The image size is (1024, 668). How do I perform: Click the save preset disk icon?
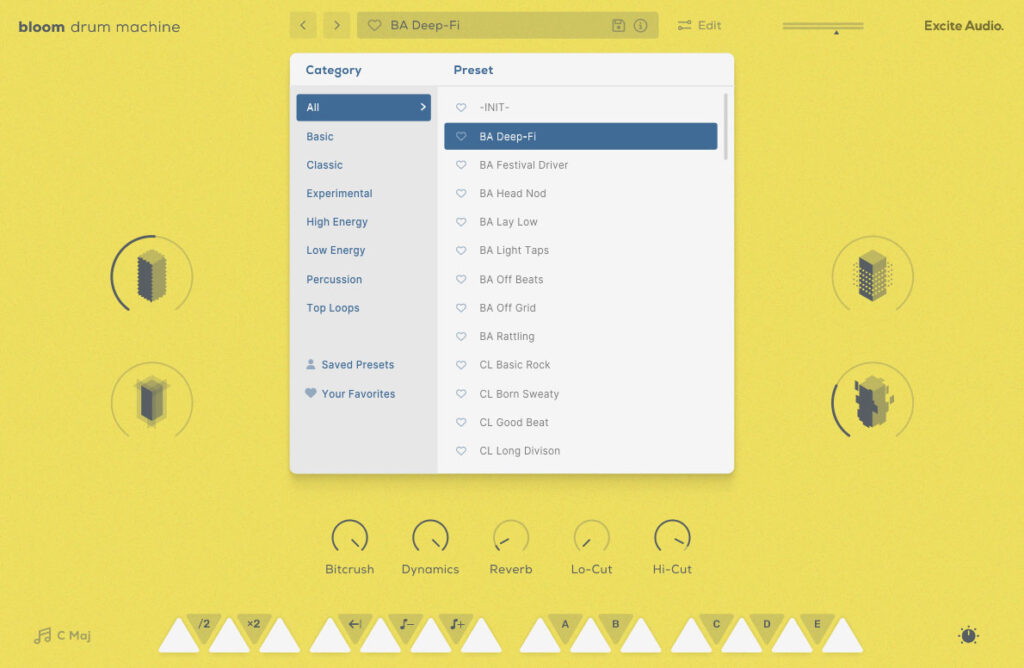pos(618,25)
